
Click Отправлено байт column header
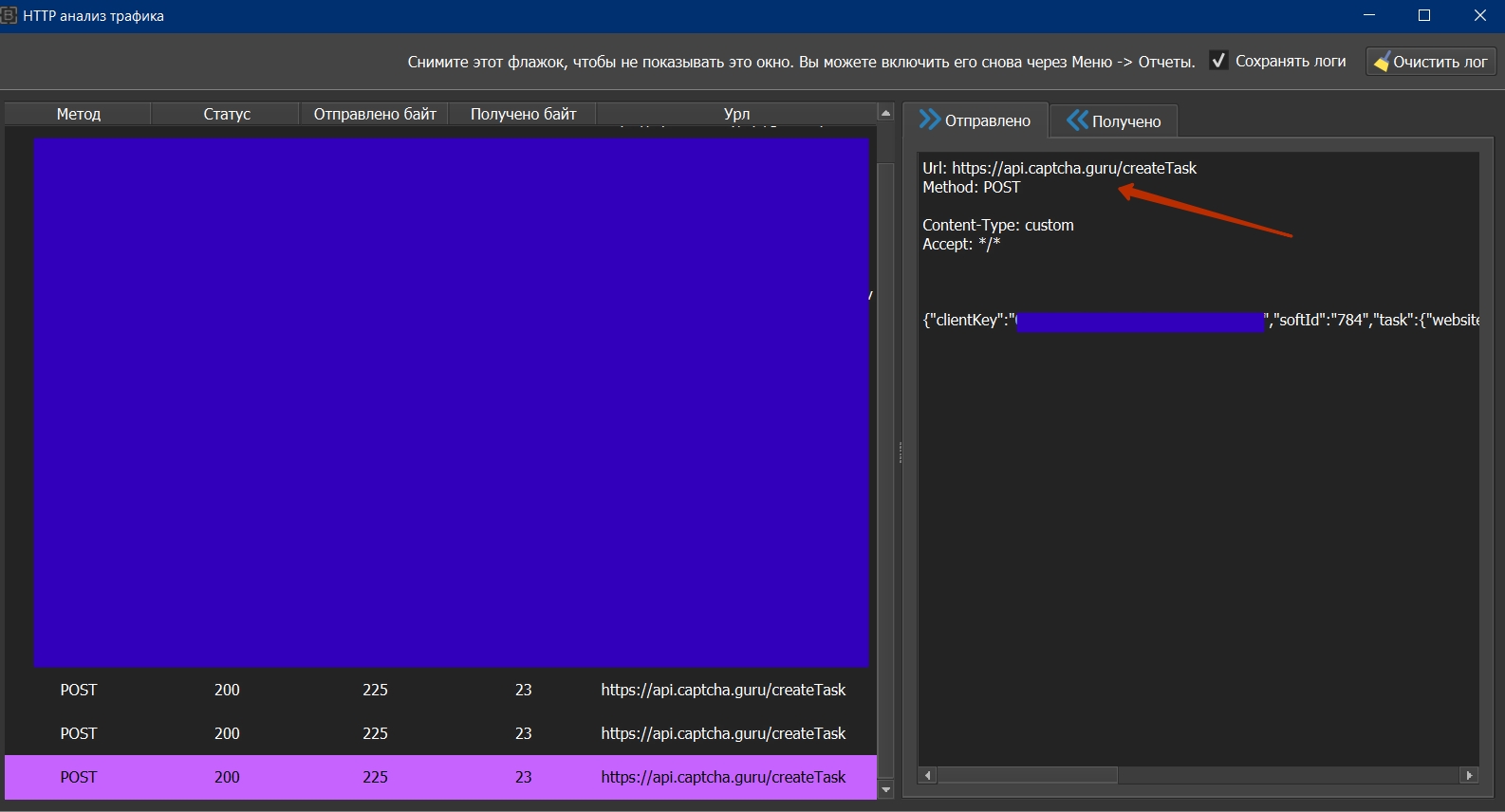point(375,114)
